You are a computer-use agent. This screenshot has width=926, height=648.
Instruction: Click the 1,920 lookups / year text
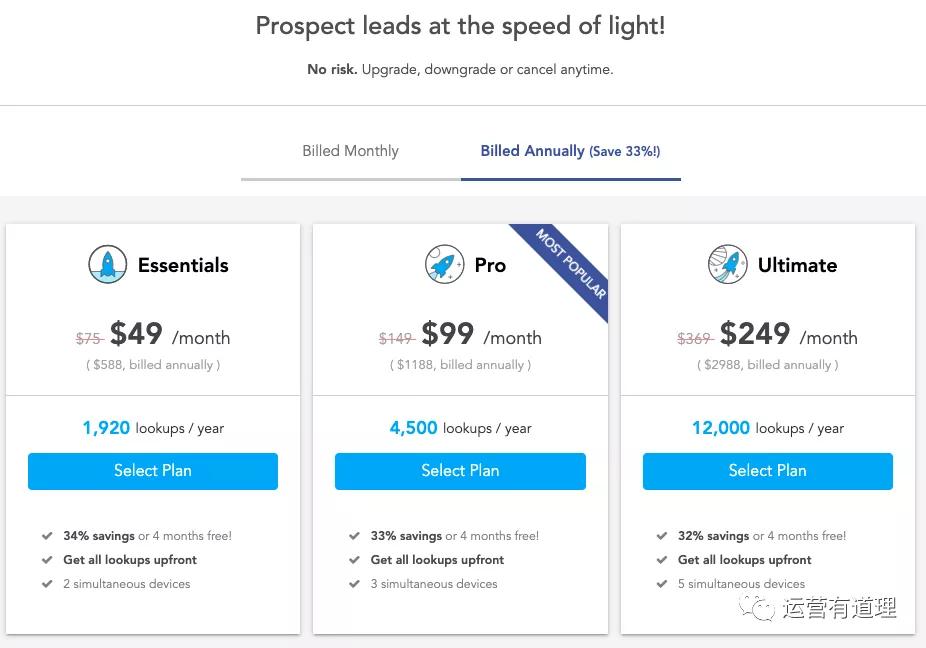coord(153,428)
